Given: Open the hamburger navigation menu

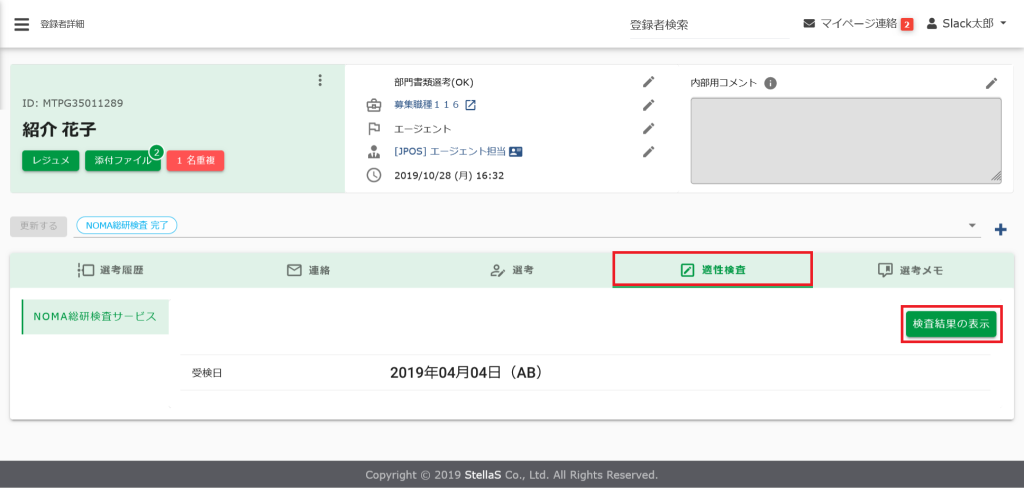Looking at the screenshot, I should (21, 24).
